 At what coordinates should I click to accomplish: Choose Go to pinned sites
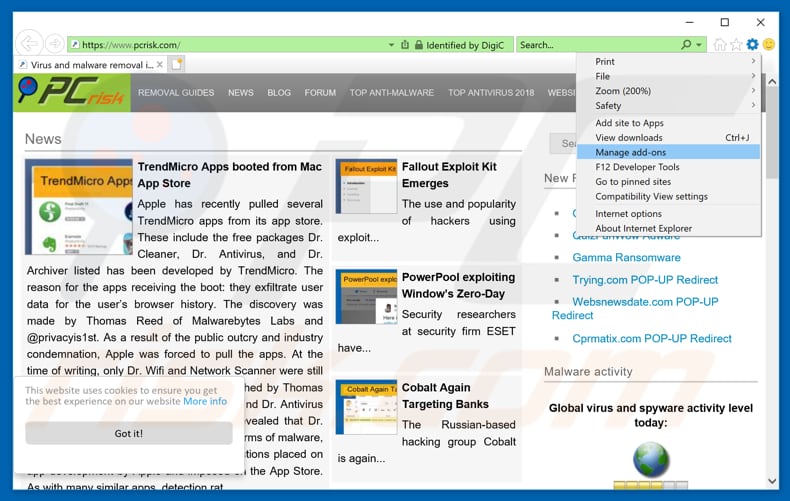click(x=668, y=181)
